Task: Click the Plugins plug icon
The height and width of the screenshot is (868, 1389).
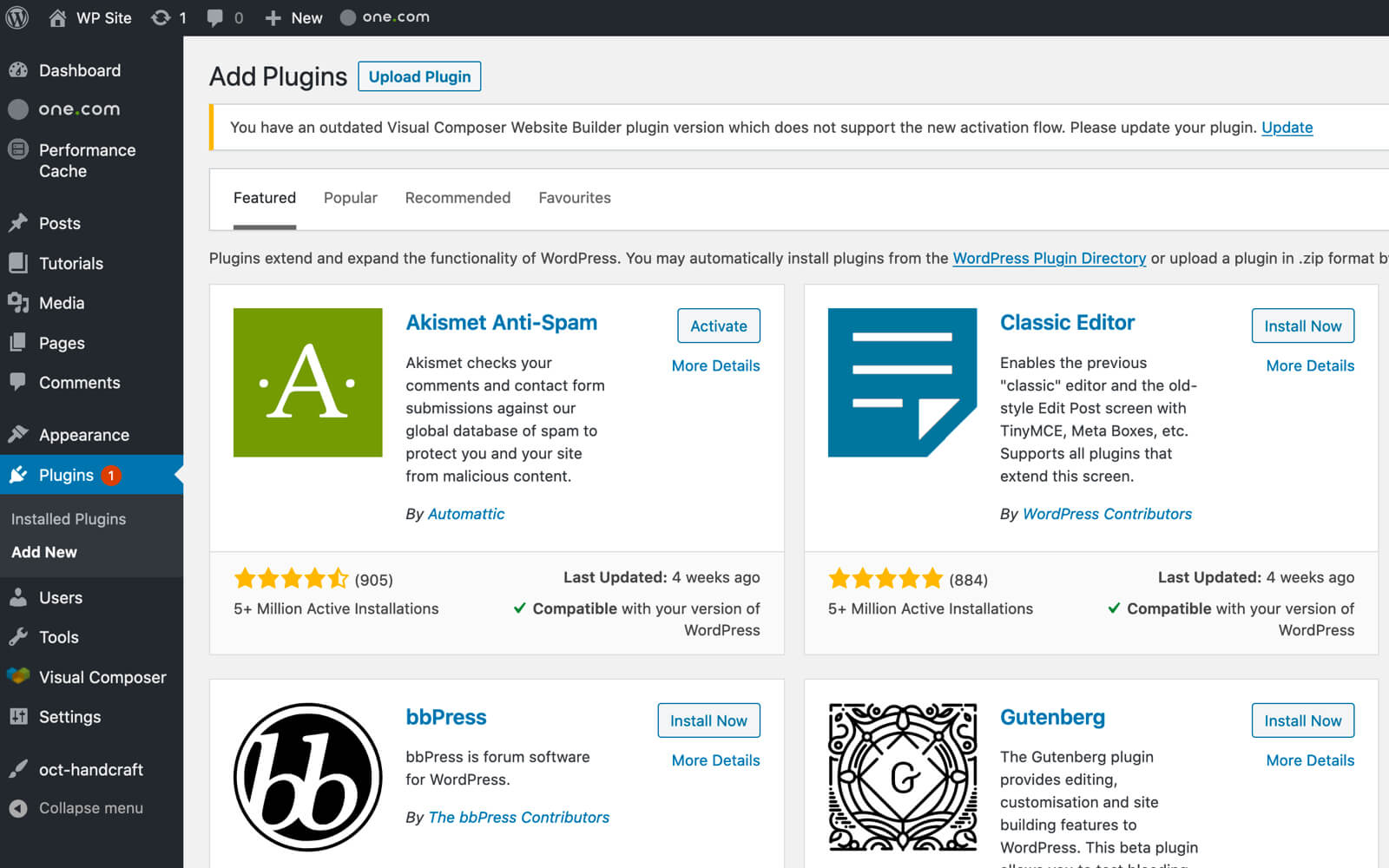Action: 18,475
